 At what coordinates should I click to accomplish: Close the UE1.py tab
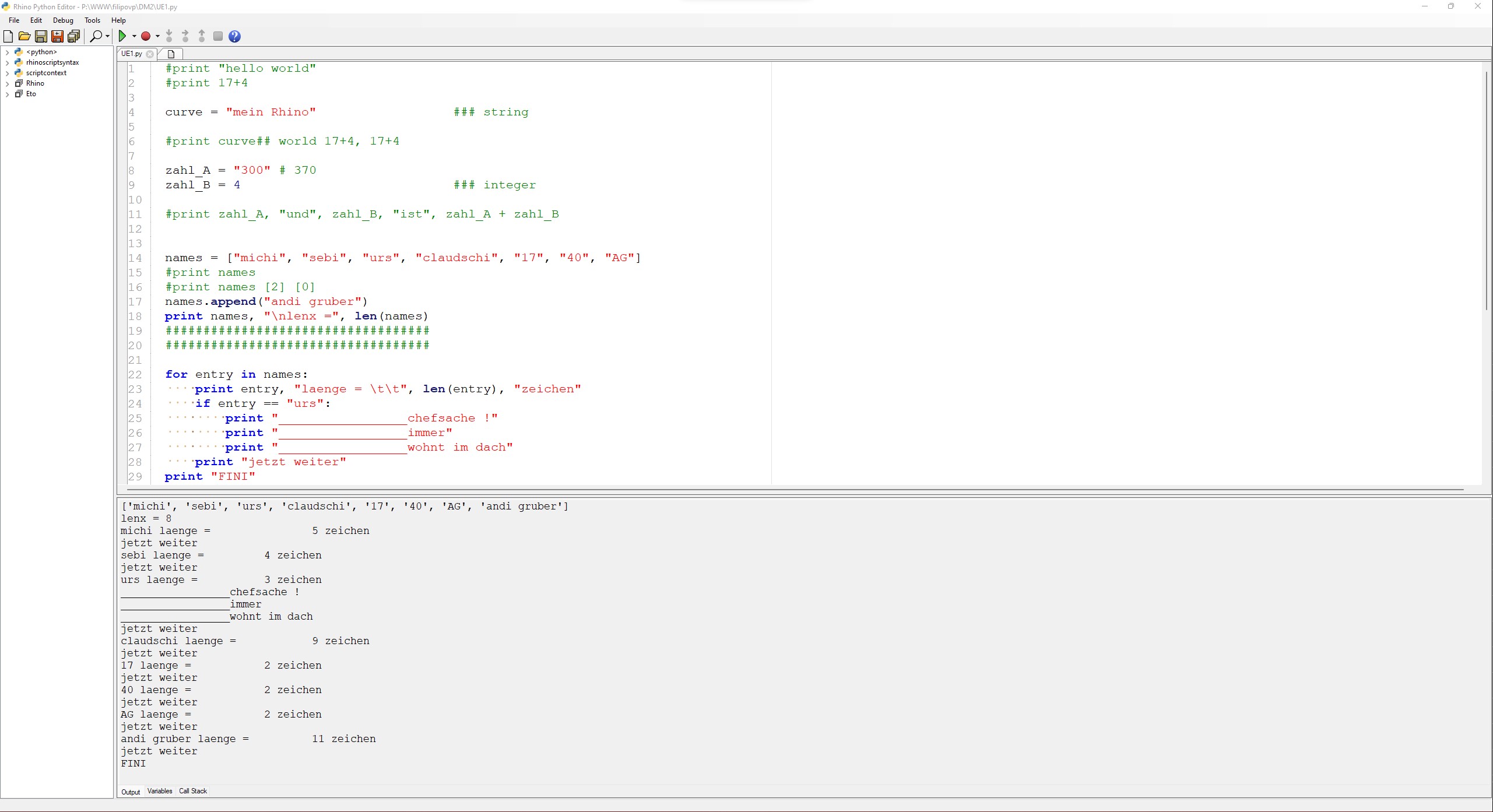point(150,54)
